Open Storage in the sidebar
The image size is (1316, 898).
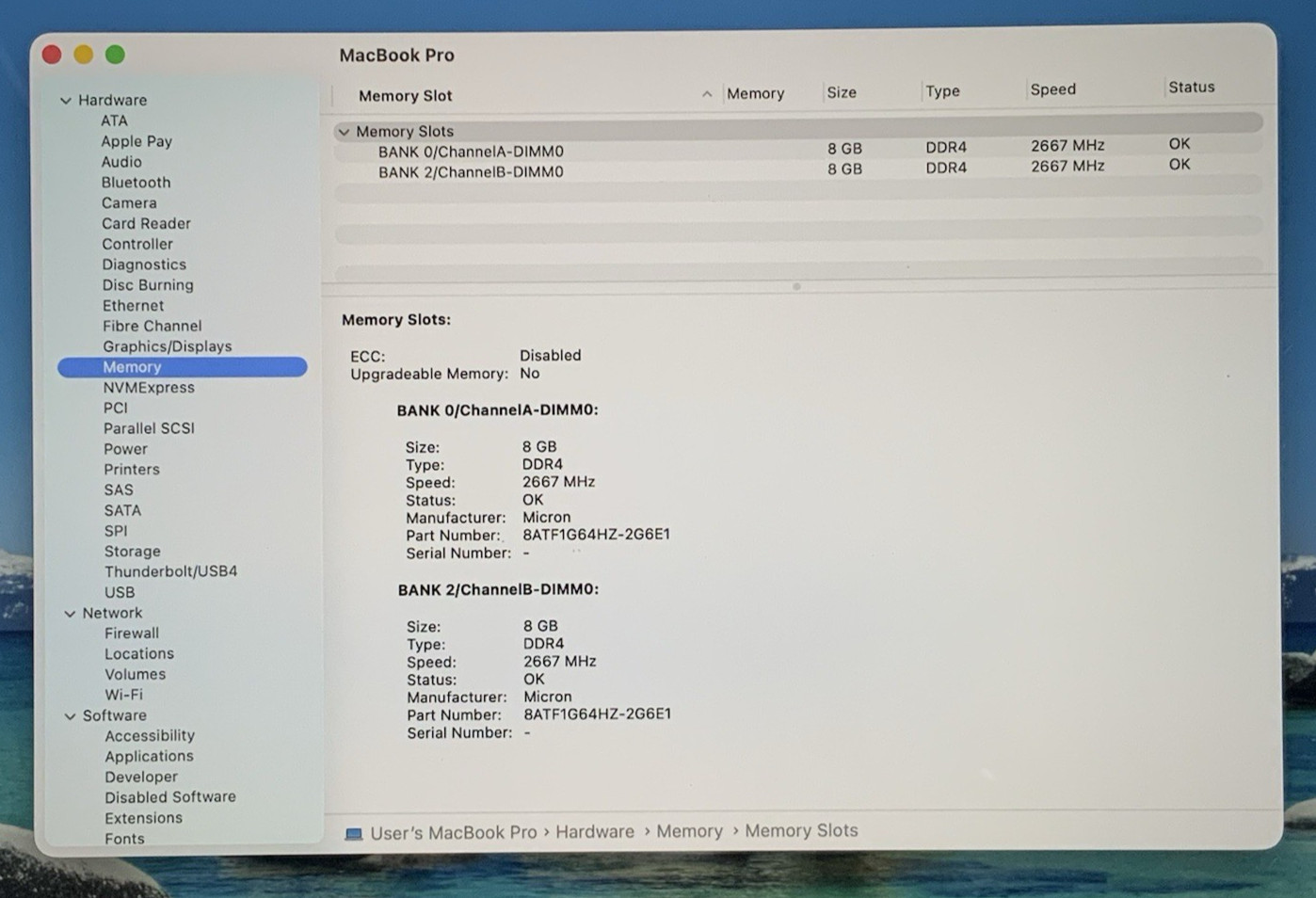pyautogui.click(x=132, y=552)
